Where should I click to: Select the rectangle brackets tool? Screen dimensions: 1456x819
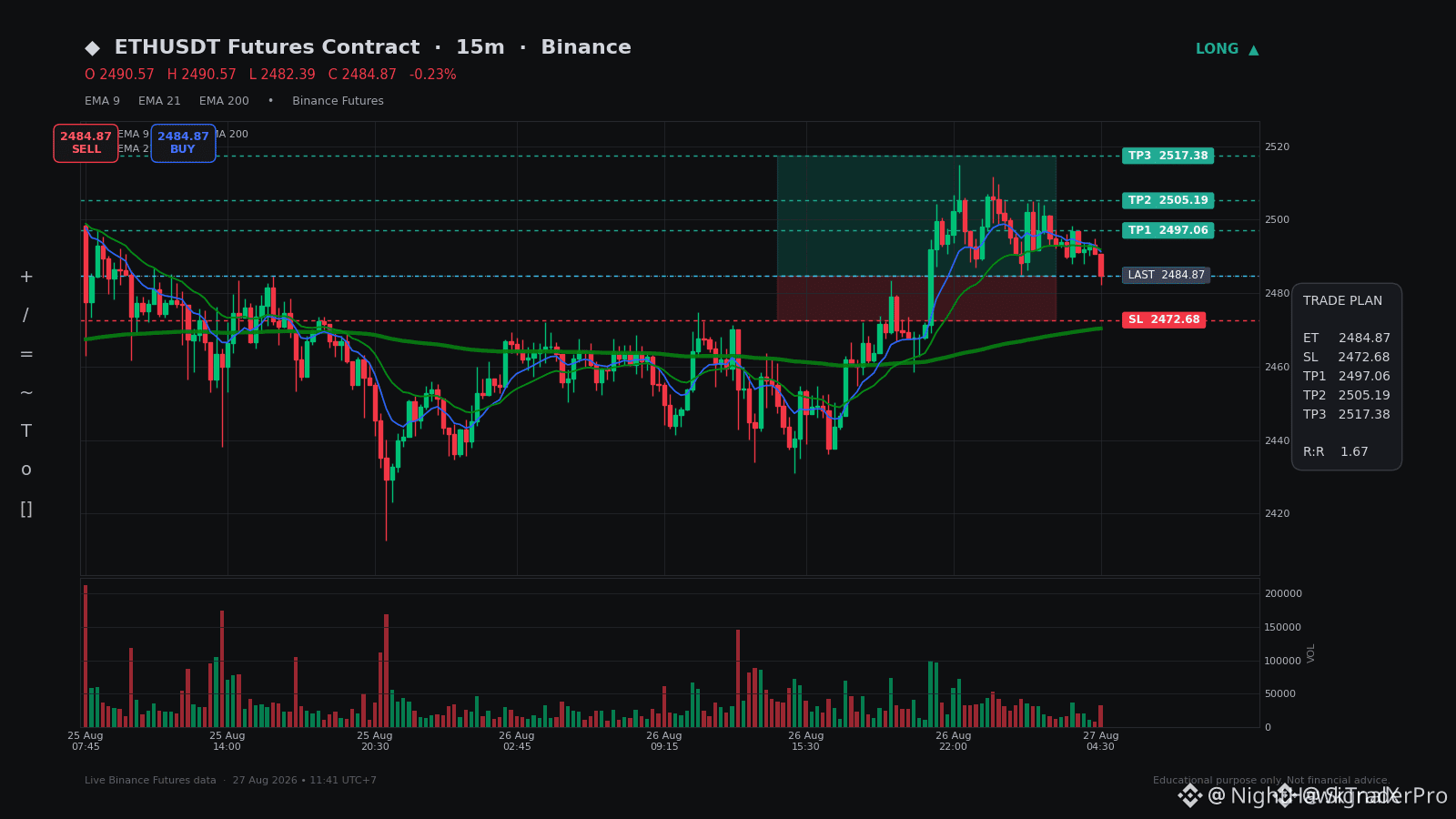click(x=26, y=509)
